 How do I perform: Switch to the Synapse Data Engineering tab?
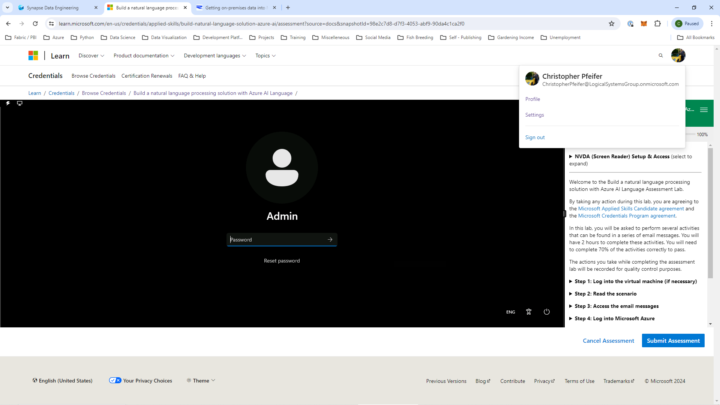[x=55, y=7]
